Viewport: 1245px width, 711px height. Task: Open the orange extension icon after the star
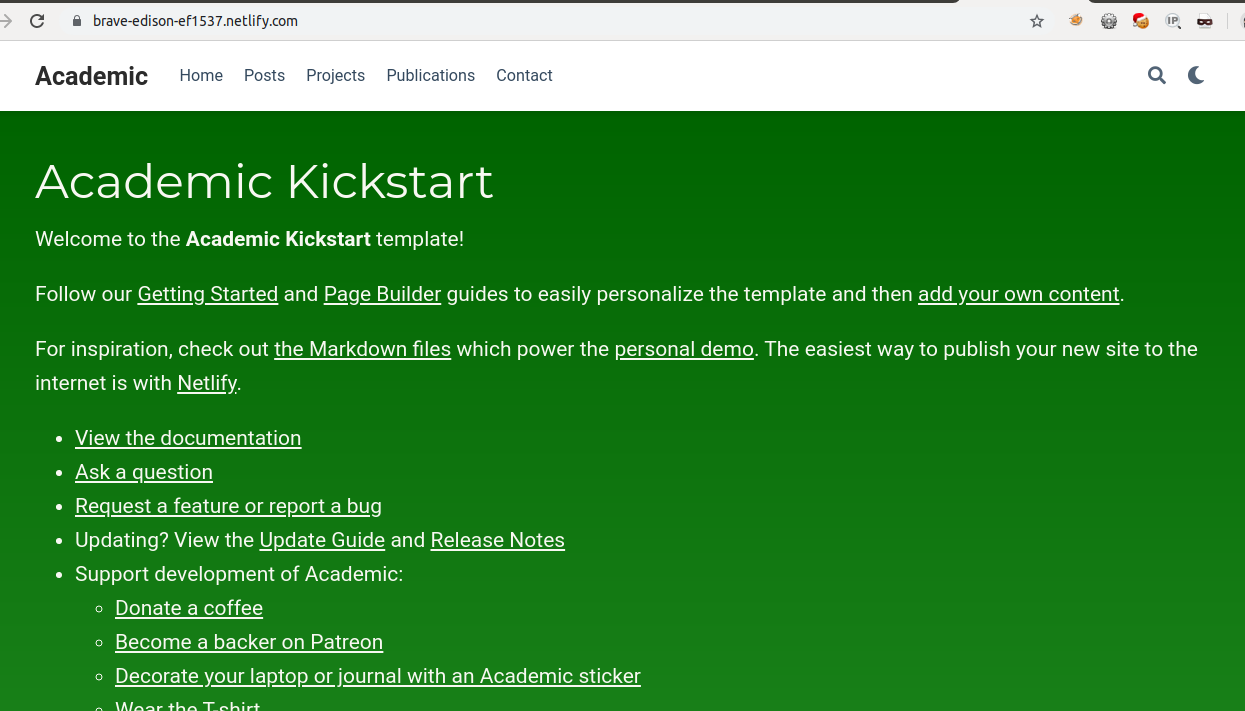(1076, 20)
